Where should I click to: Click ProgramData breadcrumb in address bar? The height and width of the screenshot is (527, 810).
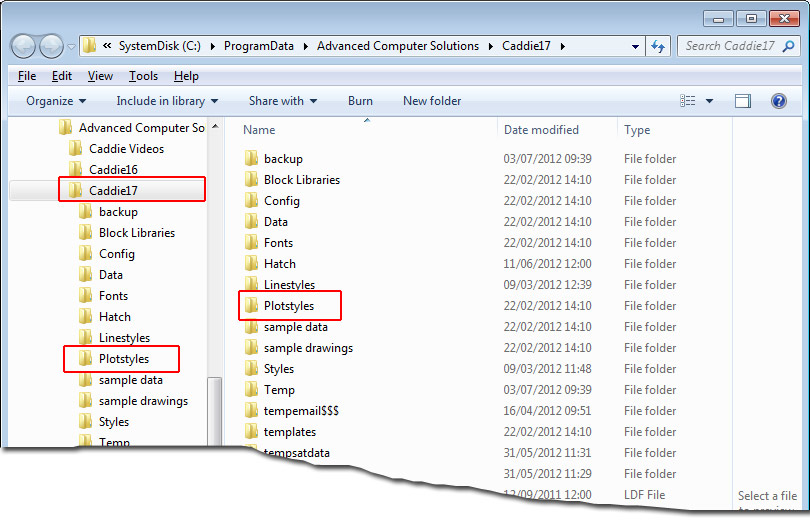click(x=259, y=46)
